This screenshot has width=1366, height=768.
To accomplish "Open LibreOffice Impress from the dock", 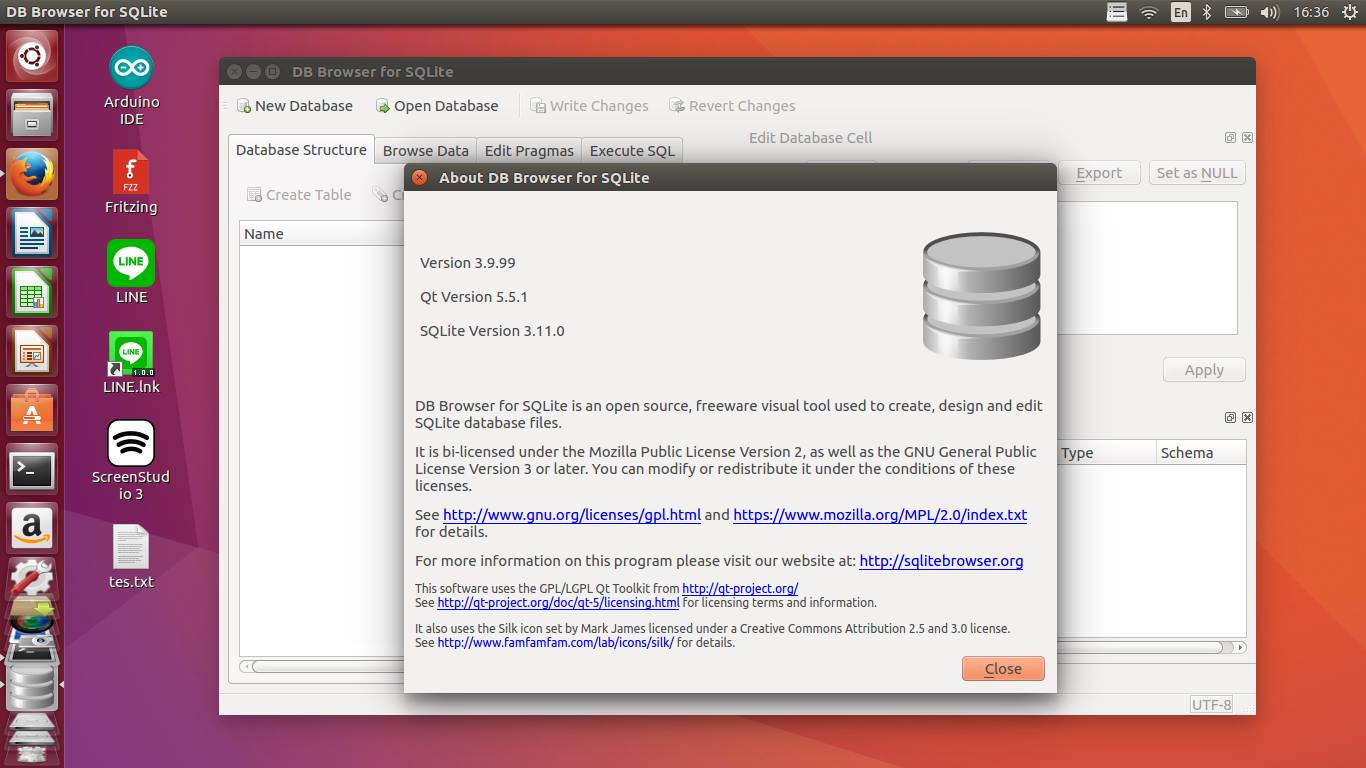I will pyautogui.click(x=32, y=352).
